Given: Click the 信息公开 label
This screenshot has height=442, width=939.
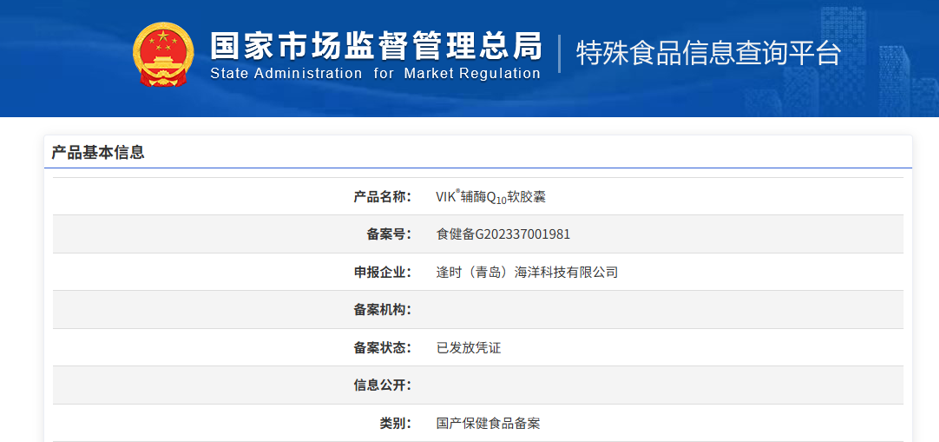Looking at the screenshot, I should [383, 385].
